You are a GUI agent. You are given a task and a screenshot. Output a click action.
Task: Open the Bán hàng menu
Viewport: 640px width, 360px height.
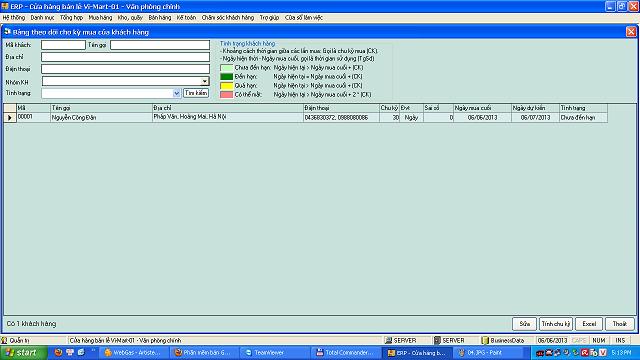[160, 18]
